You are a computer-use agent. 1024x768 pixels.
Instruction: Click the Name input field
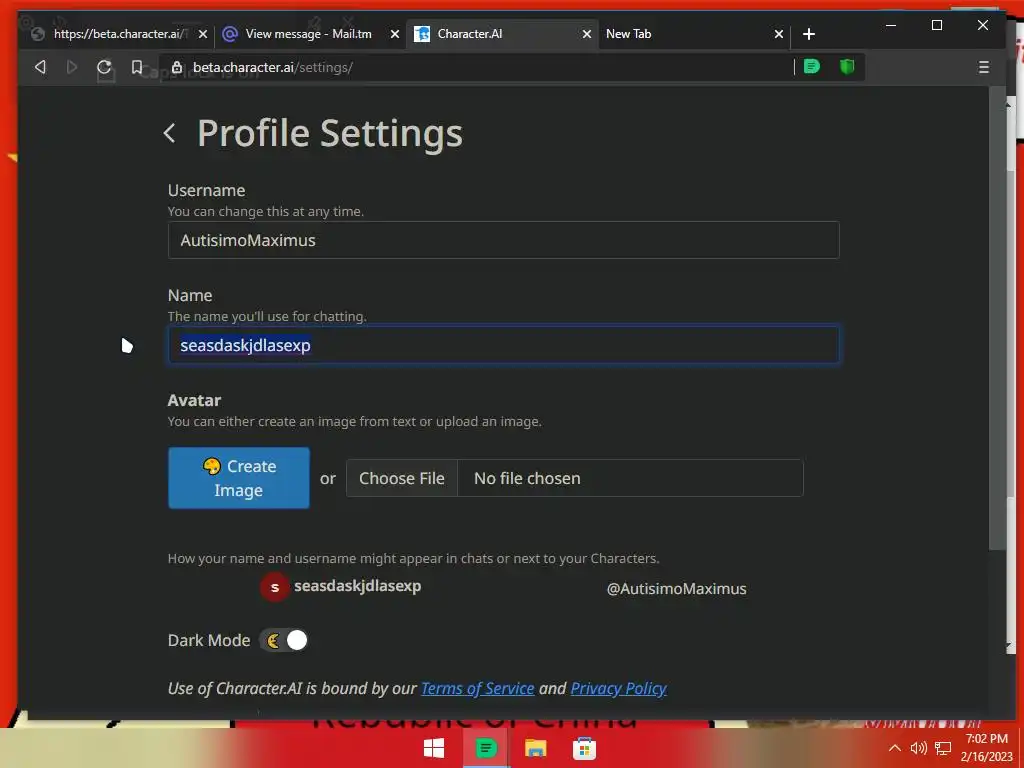click(504, 345)
